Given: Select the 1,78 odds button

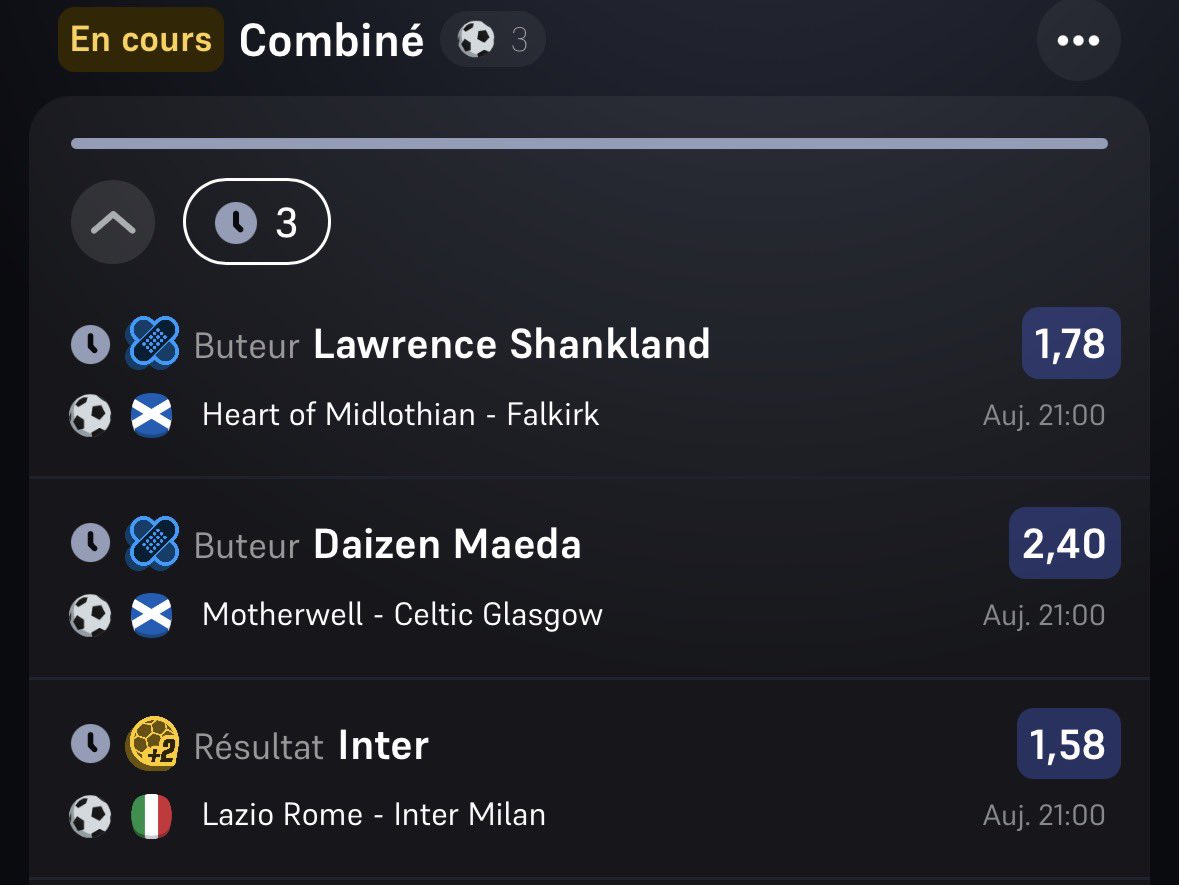Looking at the screenshot, I should click(x=1071, y=343).
